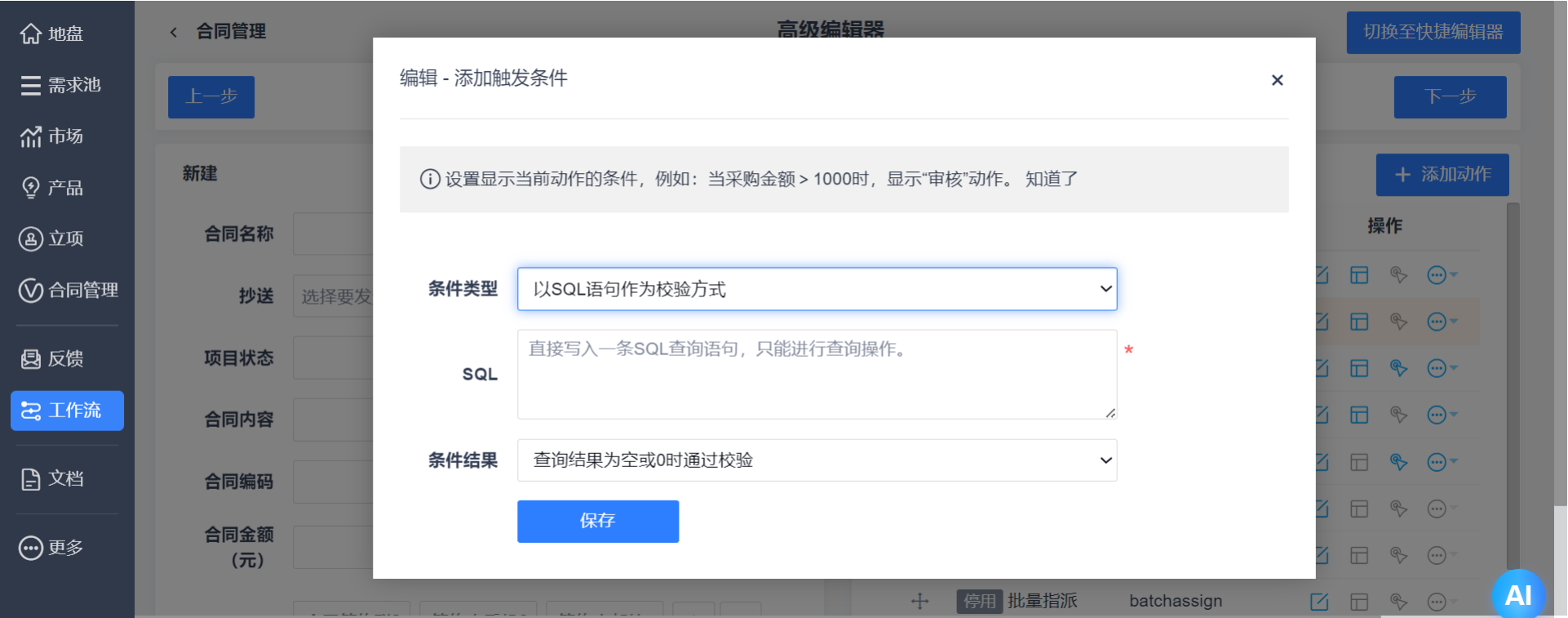Click the 操作 column header
1568x618 pixels.
(1385, 226)
